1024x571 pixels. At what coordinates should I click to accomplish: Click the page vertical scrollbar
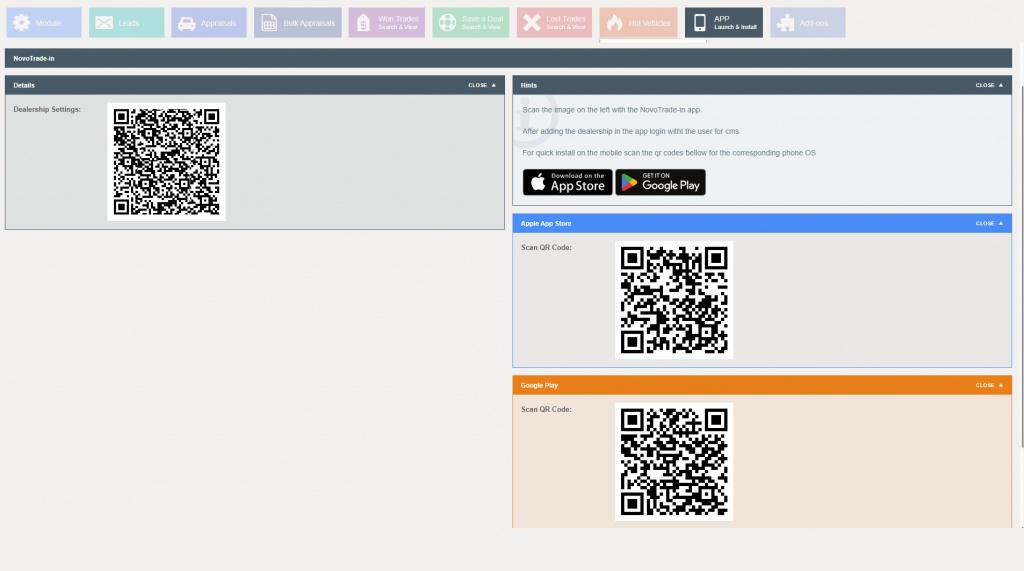1021,268
